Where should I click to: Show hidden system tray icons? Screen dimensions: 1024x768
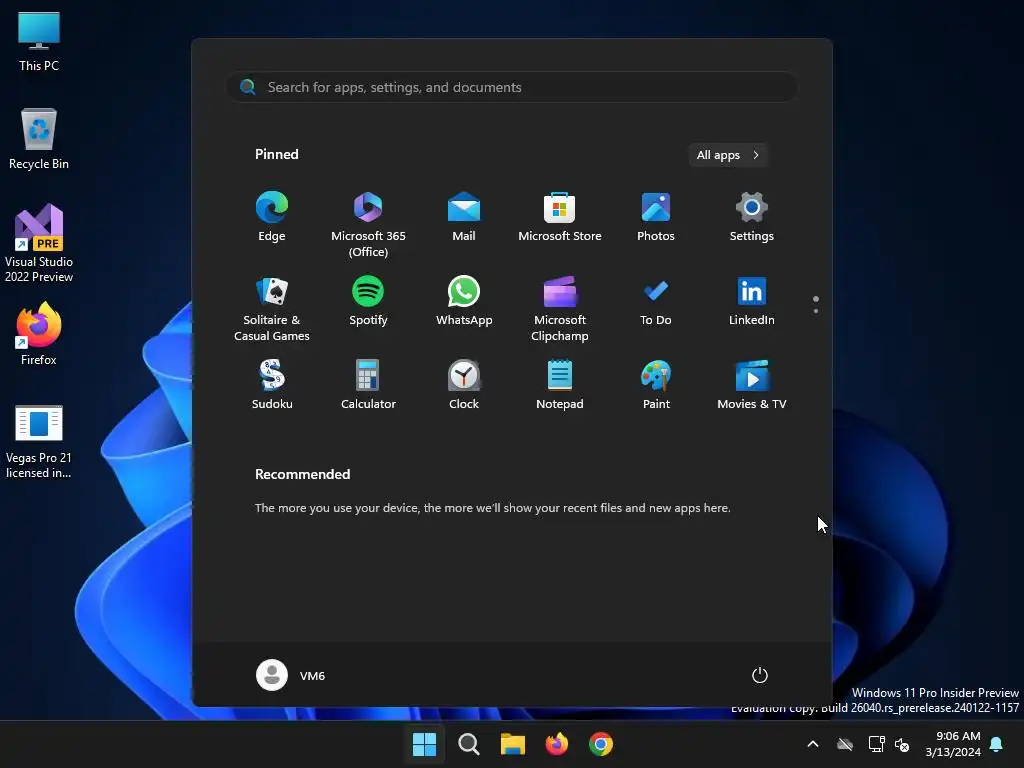click(813, 744)
